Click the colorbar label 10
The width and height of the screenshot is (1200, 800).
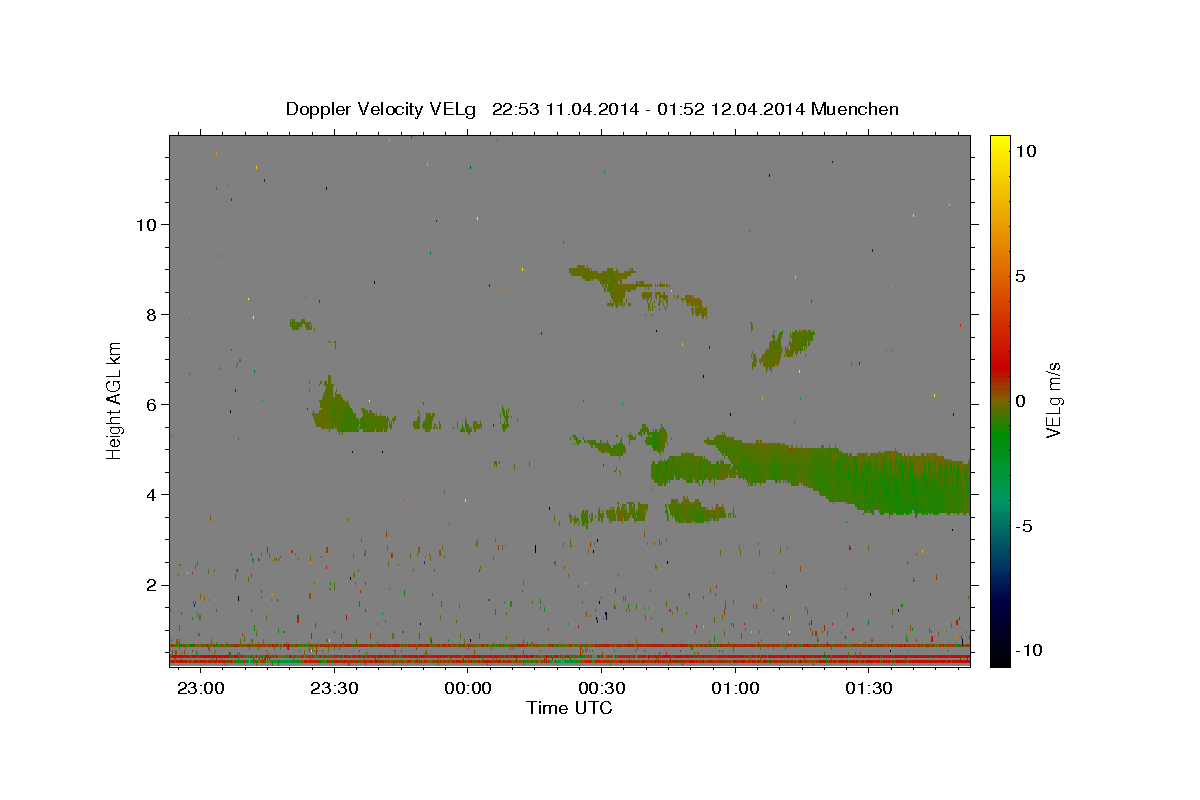point(1025,150)
